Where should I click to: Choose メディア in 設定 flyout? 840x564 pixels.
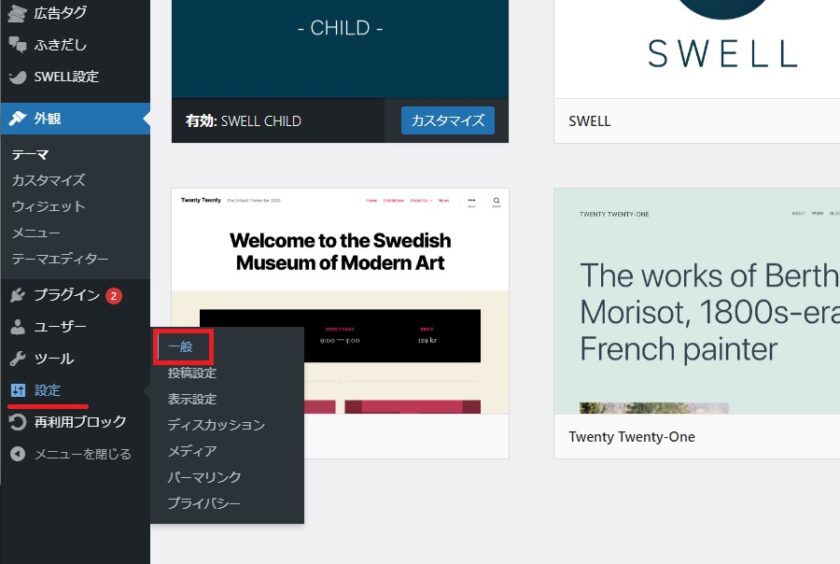(x=192, y=451)
